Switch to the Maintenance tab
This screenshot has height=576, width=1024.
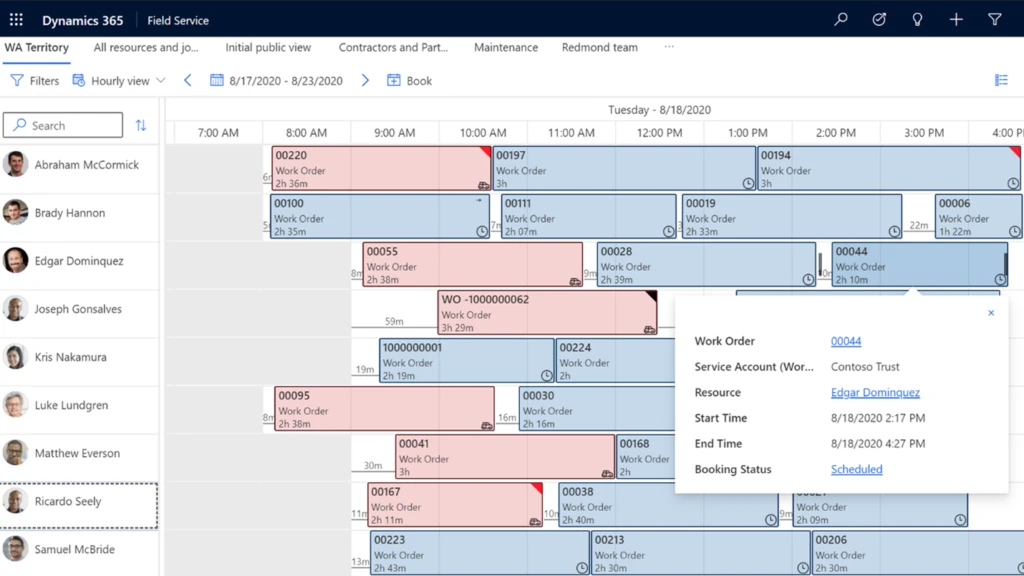[x=505, y=47]
